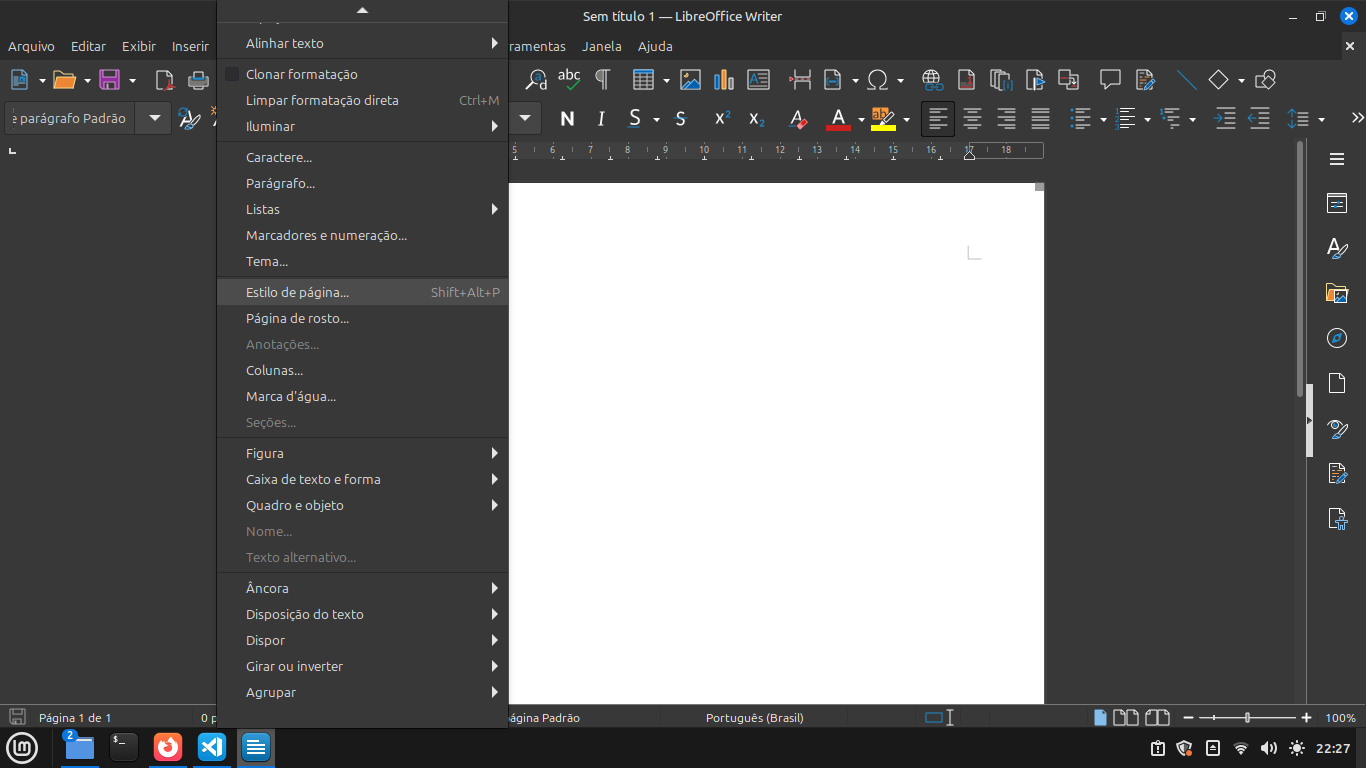Insert a text box
This screenshot has height=768, width=1366.
[x=759, y=80]
